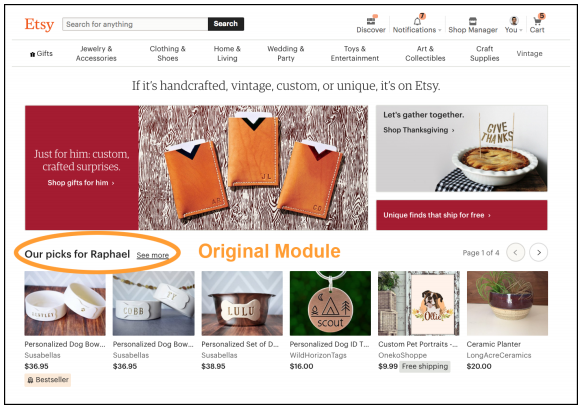583x409 pixels.
Task: Click the Notifications bell icon
Action: [417, 21]
